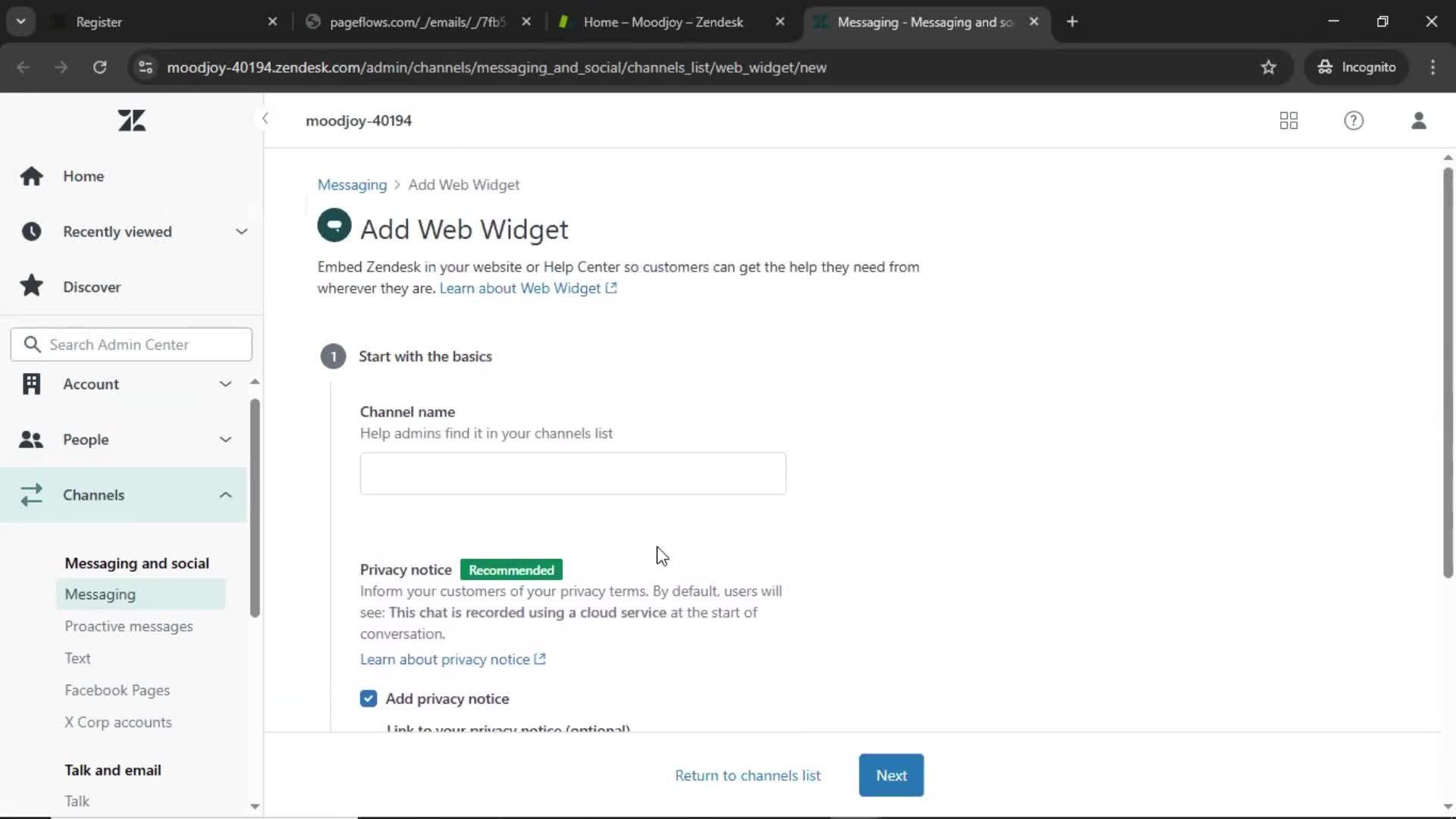Image resolution: width=1456 pixels, height=819 pixels.
Task: Close the Home – Moodjoy – Zendesk tab
Action: pyautogui.click(x=780, y=22)
